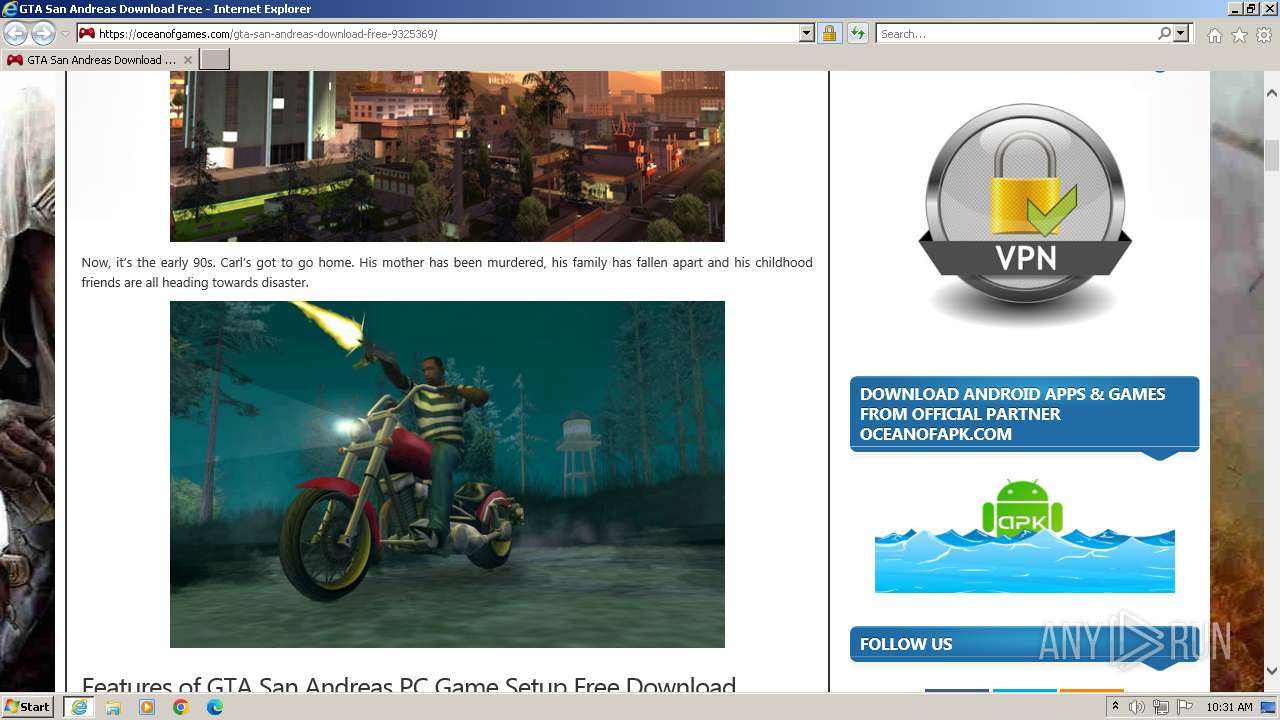Minimize the Internet Explorer window
The height and width of the screenshot is (720, 1280).
click(1233, 9)
